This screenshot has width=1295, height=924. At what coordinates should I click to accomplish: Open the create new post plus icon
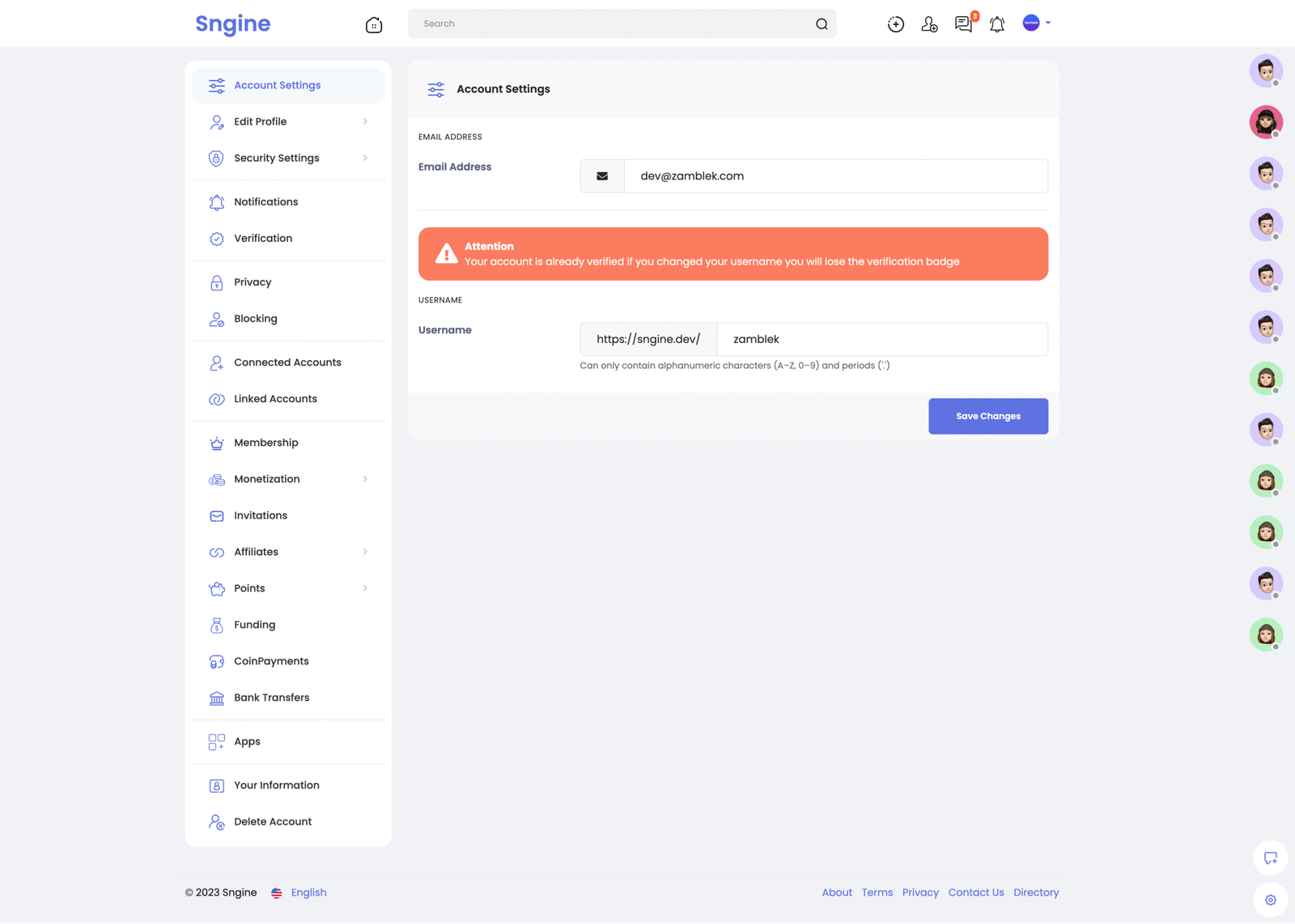895,24
